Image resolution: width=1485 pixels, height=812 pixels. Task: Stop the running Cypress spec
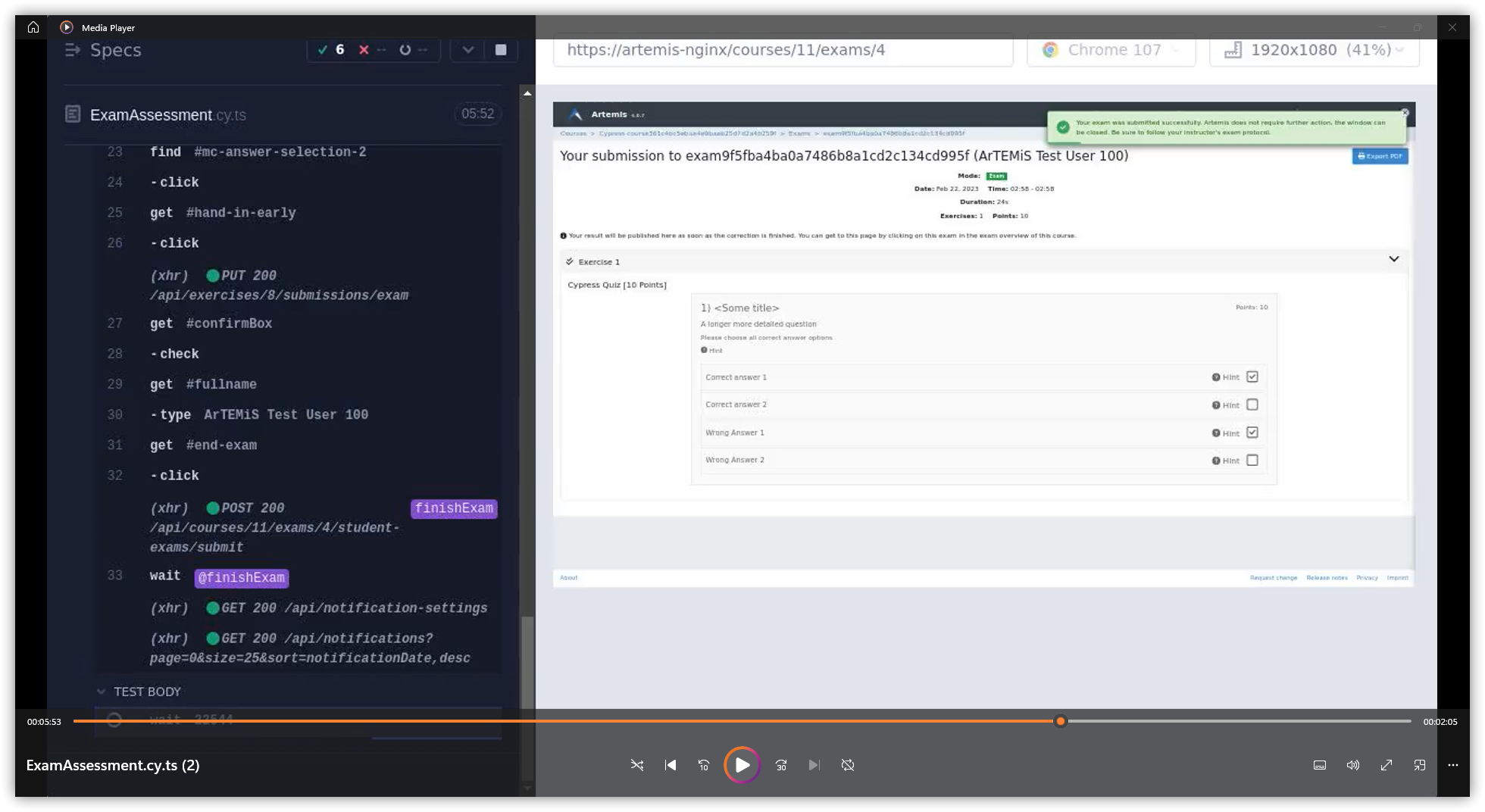[500, 50]
